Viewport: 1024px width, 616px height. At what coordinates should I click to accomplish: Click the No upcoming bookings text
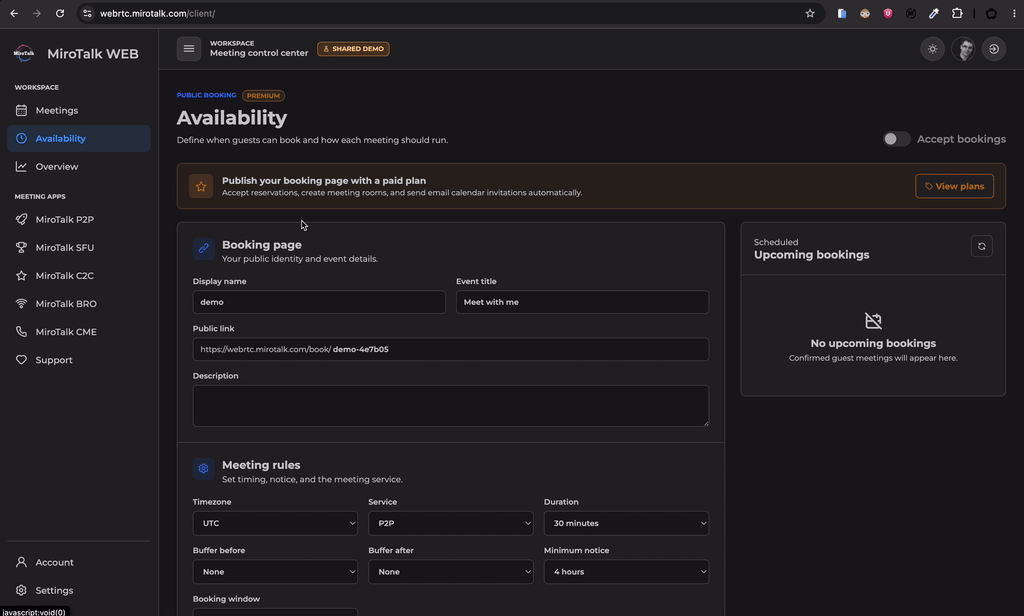coord(873,344)
